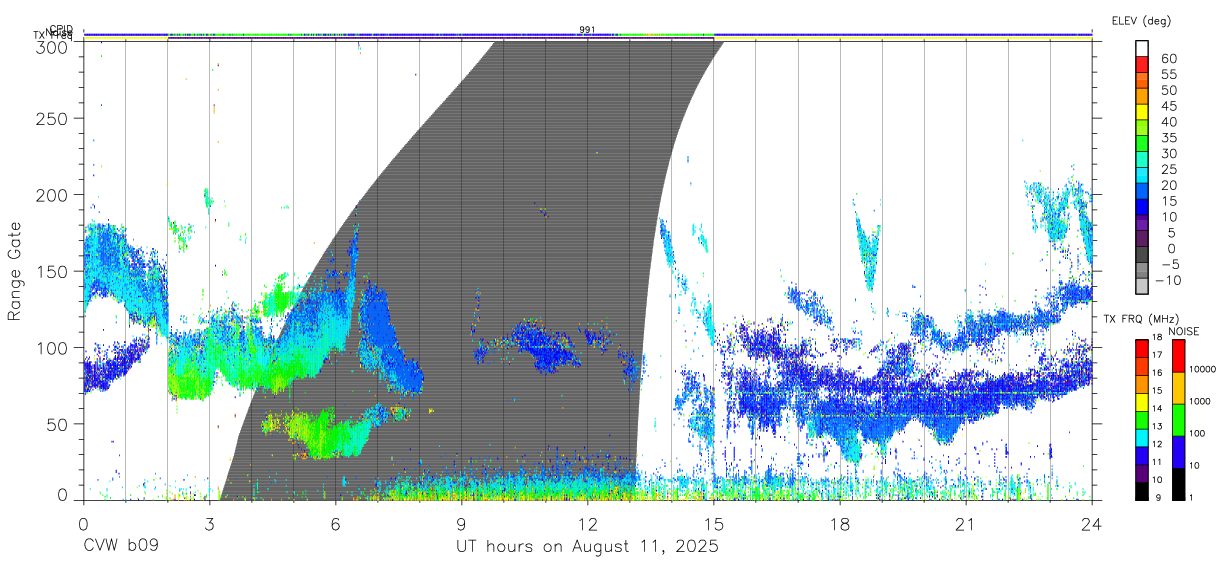
Task: Click the black segment of the NOISE color bar
Action: point(1178,484)
